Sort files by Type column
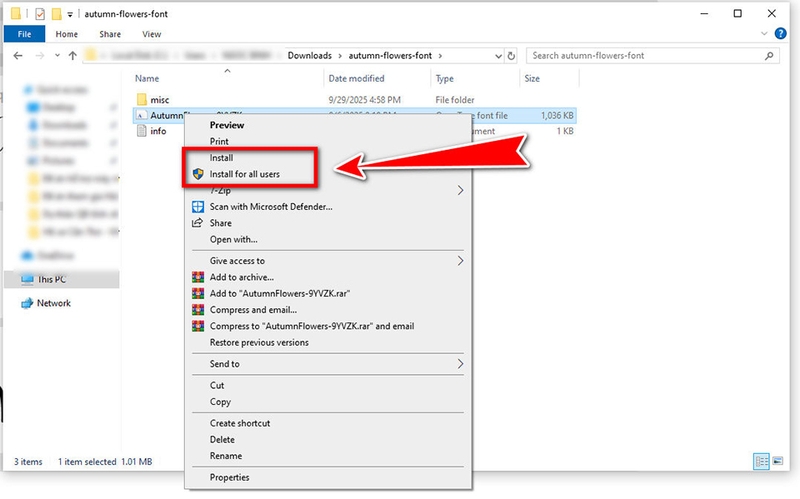Screen dimensions: 800x499 pos(444,79)
